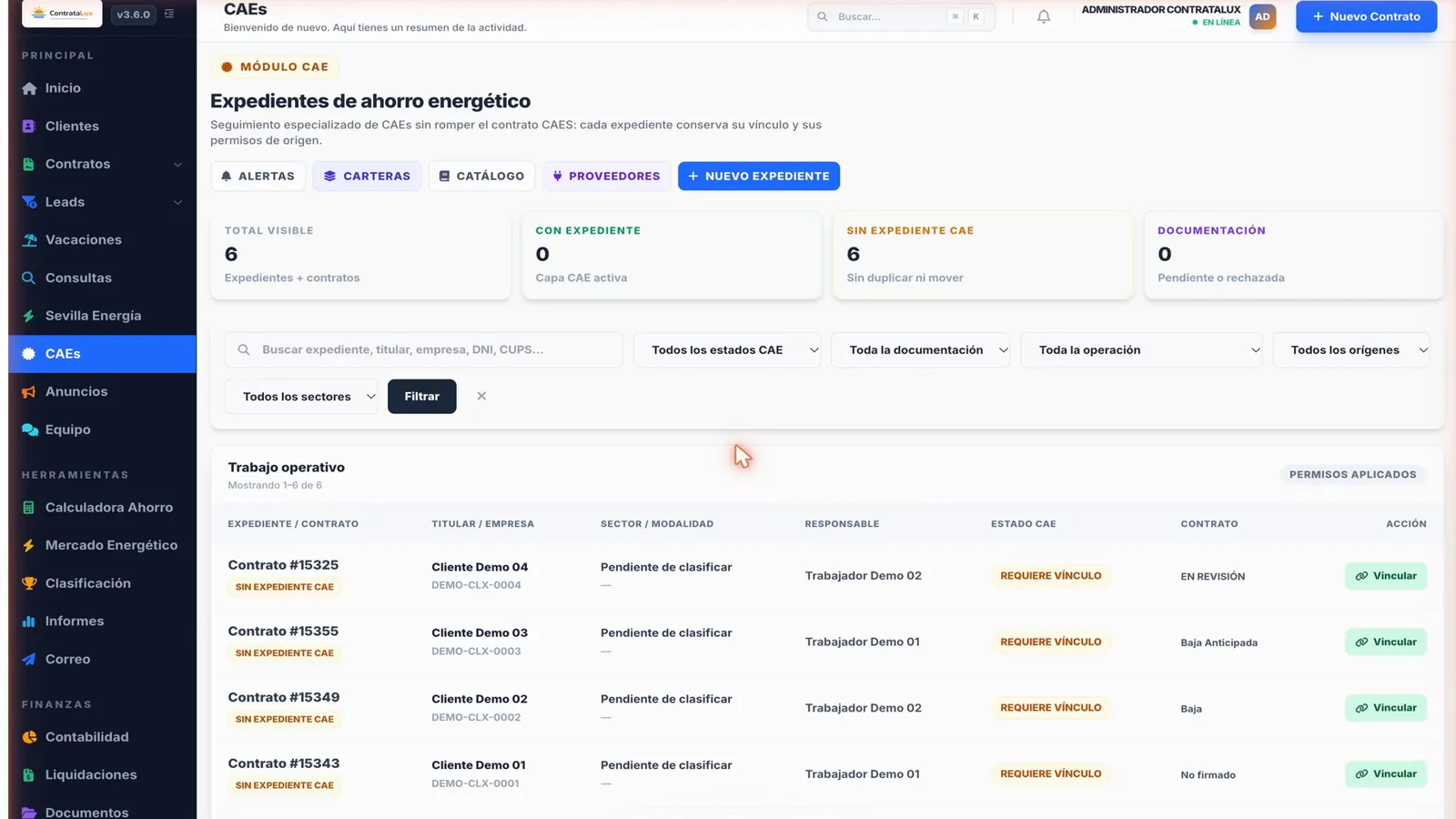Open the ALERTAS tab
Image resolution: width=1456 pixels, height=819 pixels.
(258, 177)
